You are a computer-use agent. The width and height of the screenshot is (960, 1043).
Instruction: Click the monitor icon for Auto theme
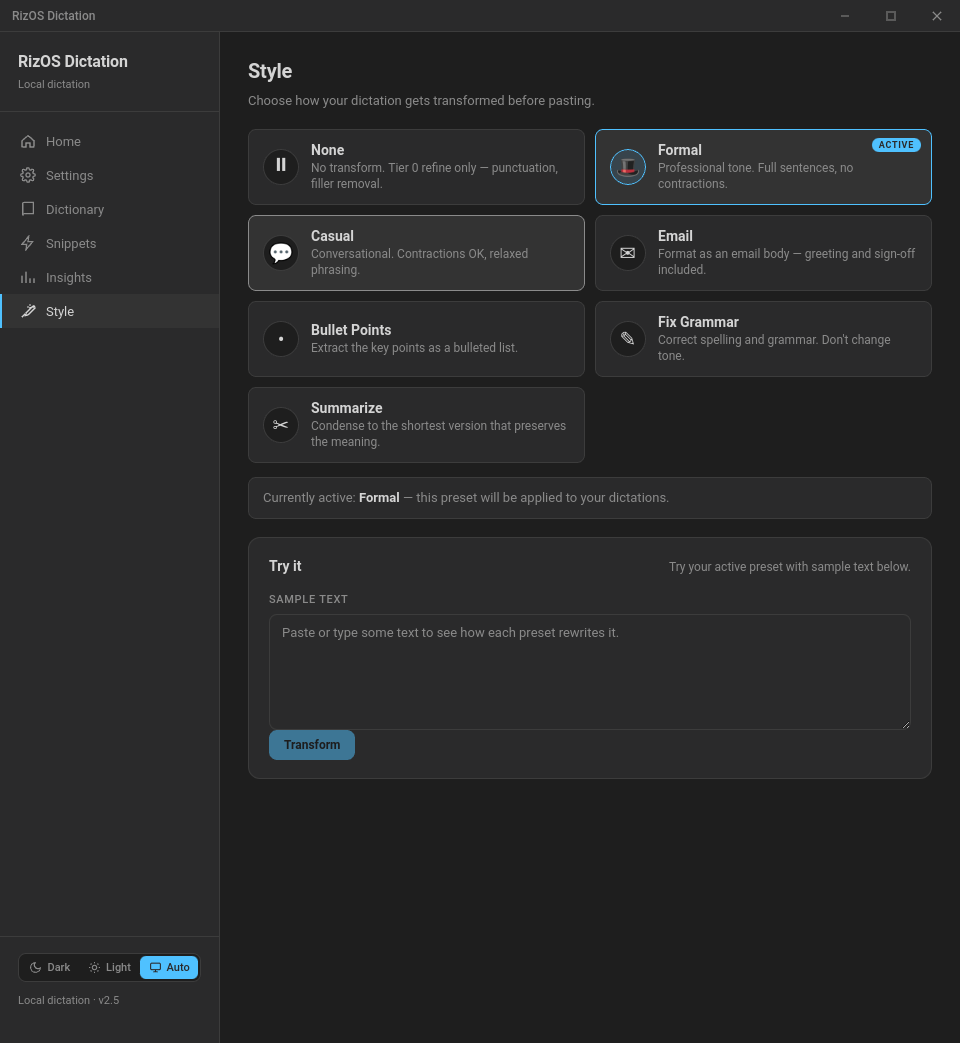155,967
